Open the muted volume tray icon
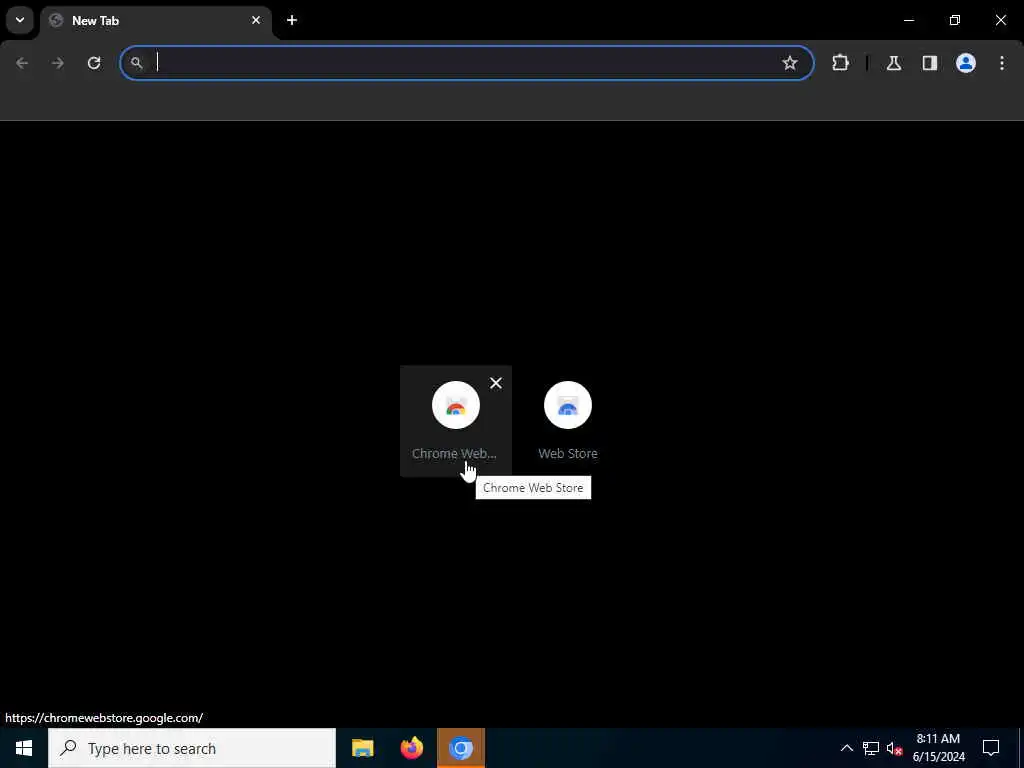The width and height of the screenshot is (1024, 768). [894, 748]
